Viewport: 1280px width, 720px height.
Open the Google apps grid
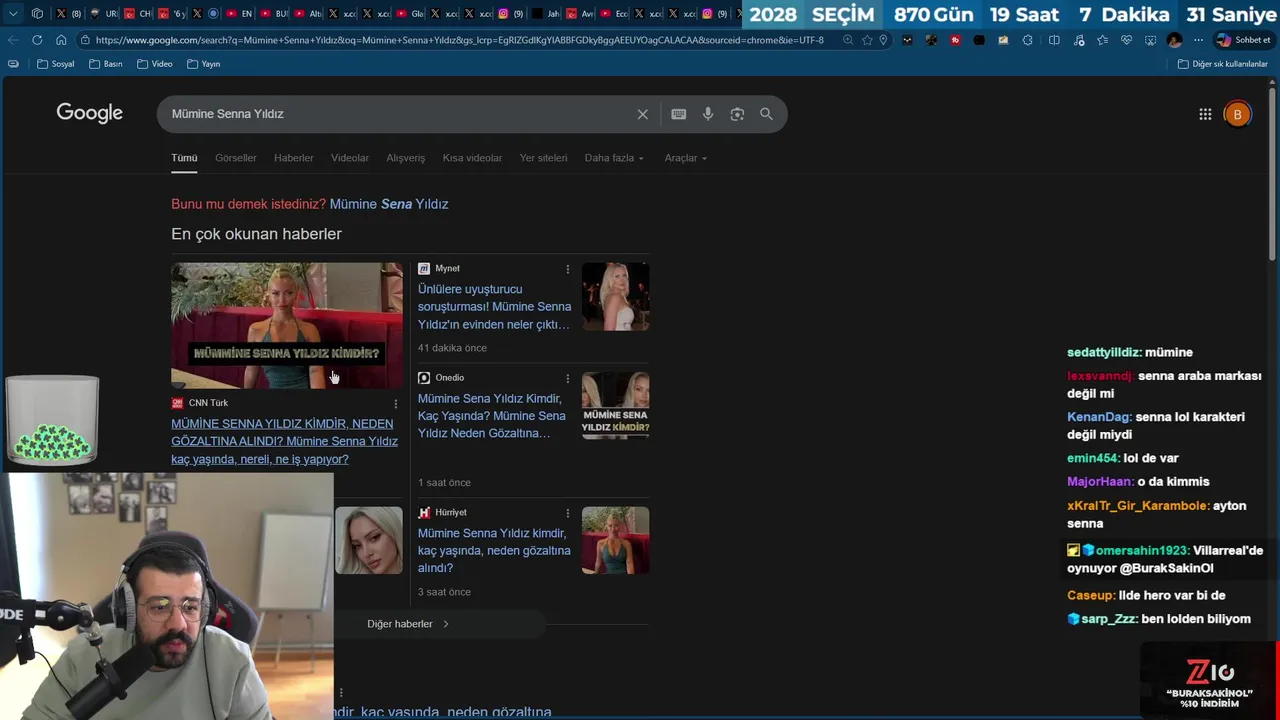click(x=1205, y=114)
